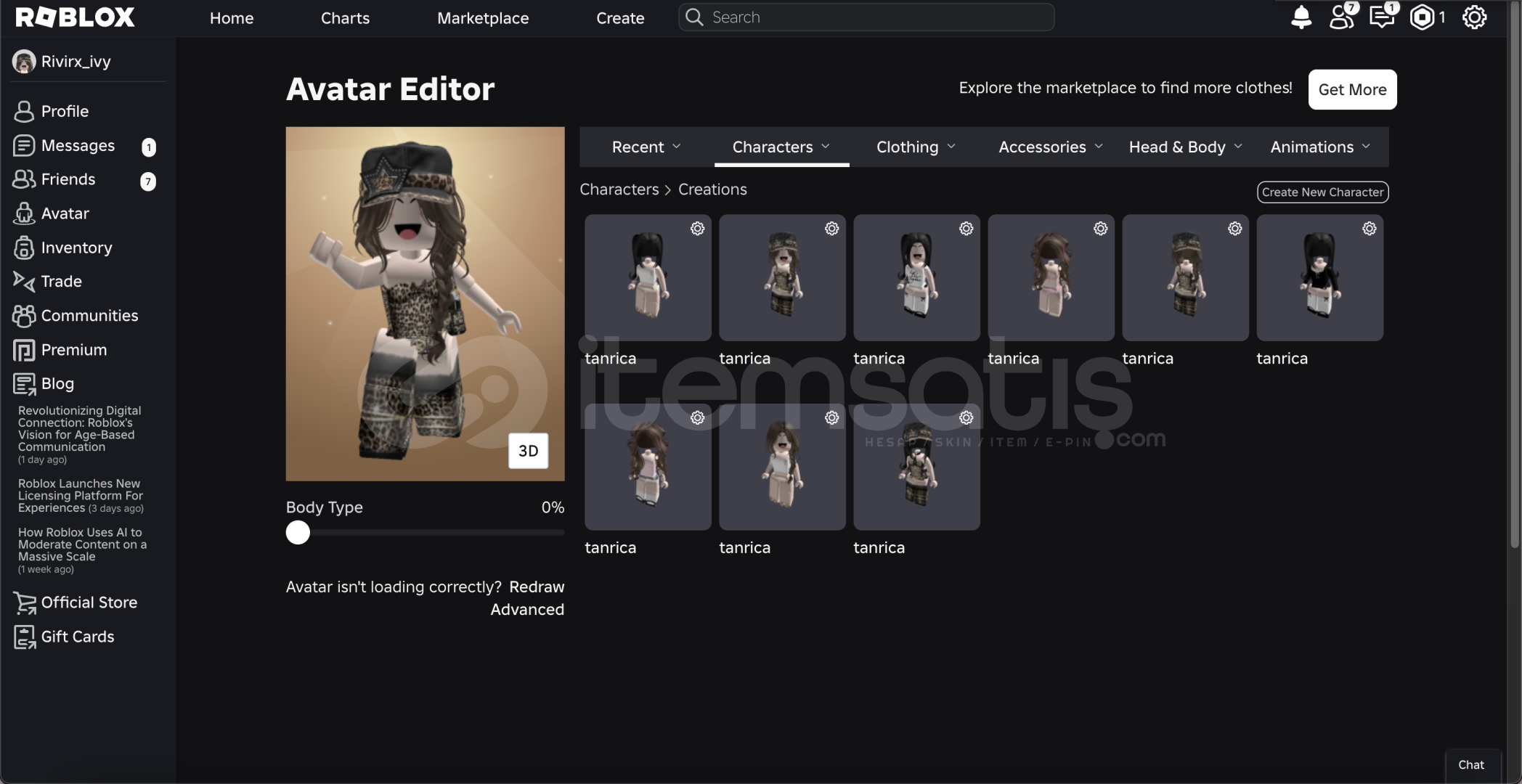The width and height of the screenshot is (1522, 784).
Task: Expand the Clothing dropdown
Action: [916, 147]
